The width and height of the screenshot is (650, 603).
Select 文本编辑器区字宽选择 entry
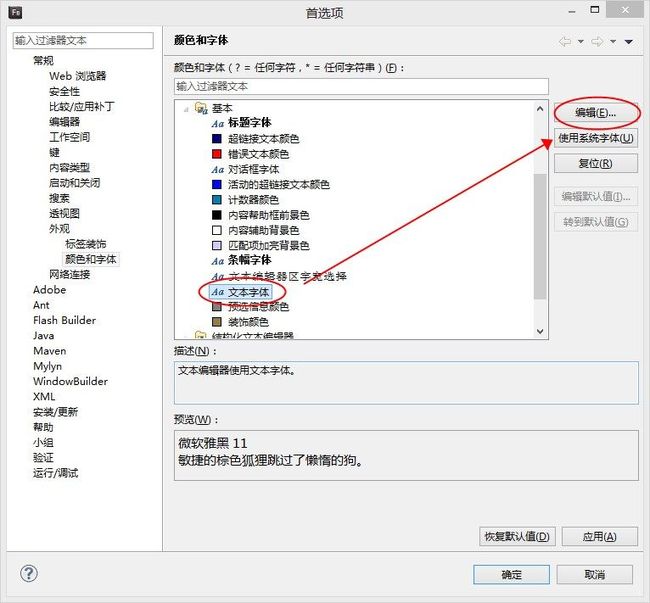point(287,276)
